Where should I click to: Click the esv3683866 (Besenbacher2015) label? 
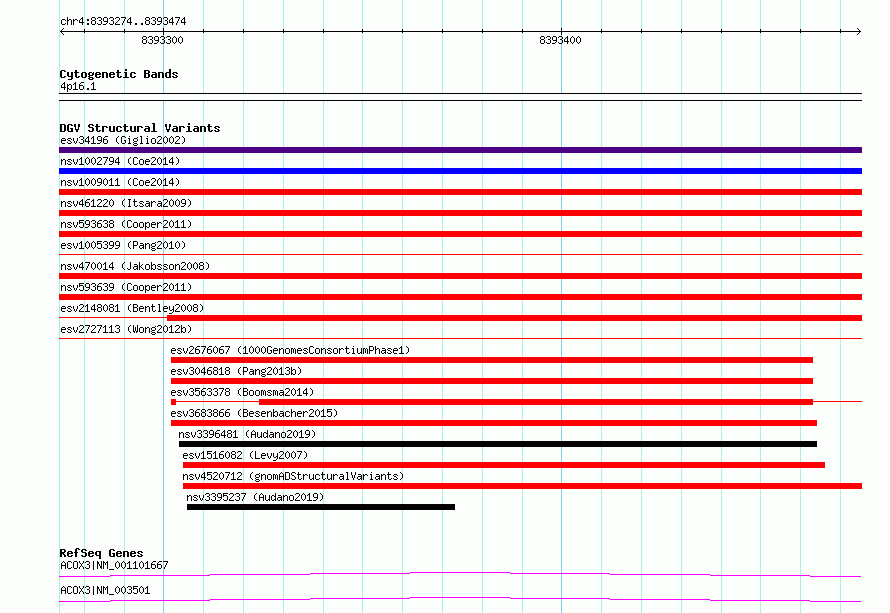254,413
